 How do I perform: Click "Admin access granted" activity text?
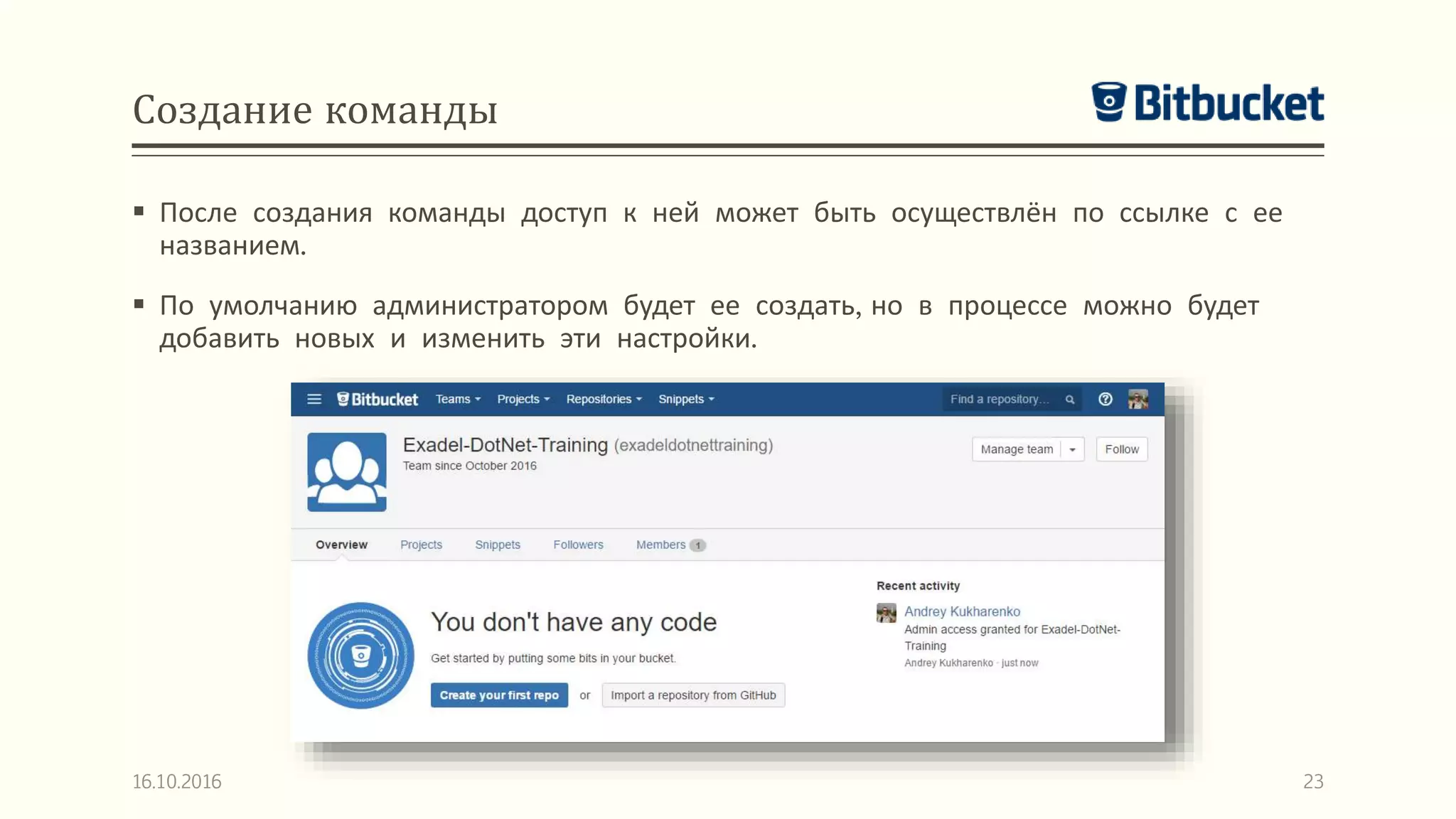(x=1012, y=638)
